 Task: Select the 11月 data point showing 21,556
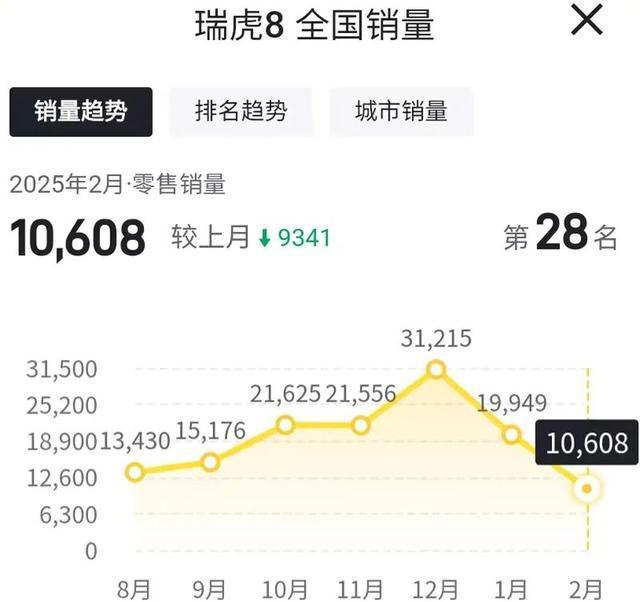click(x=361, y=426)
